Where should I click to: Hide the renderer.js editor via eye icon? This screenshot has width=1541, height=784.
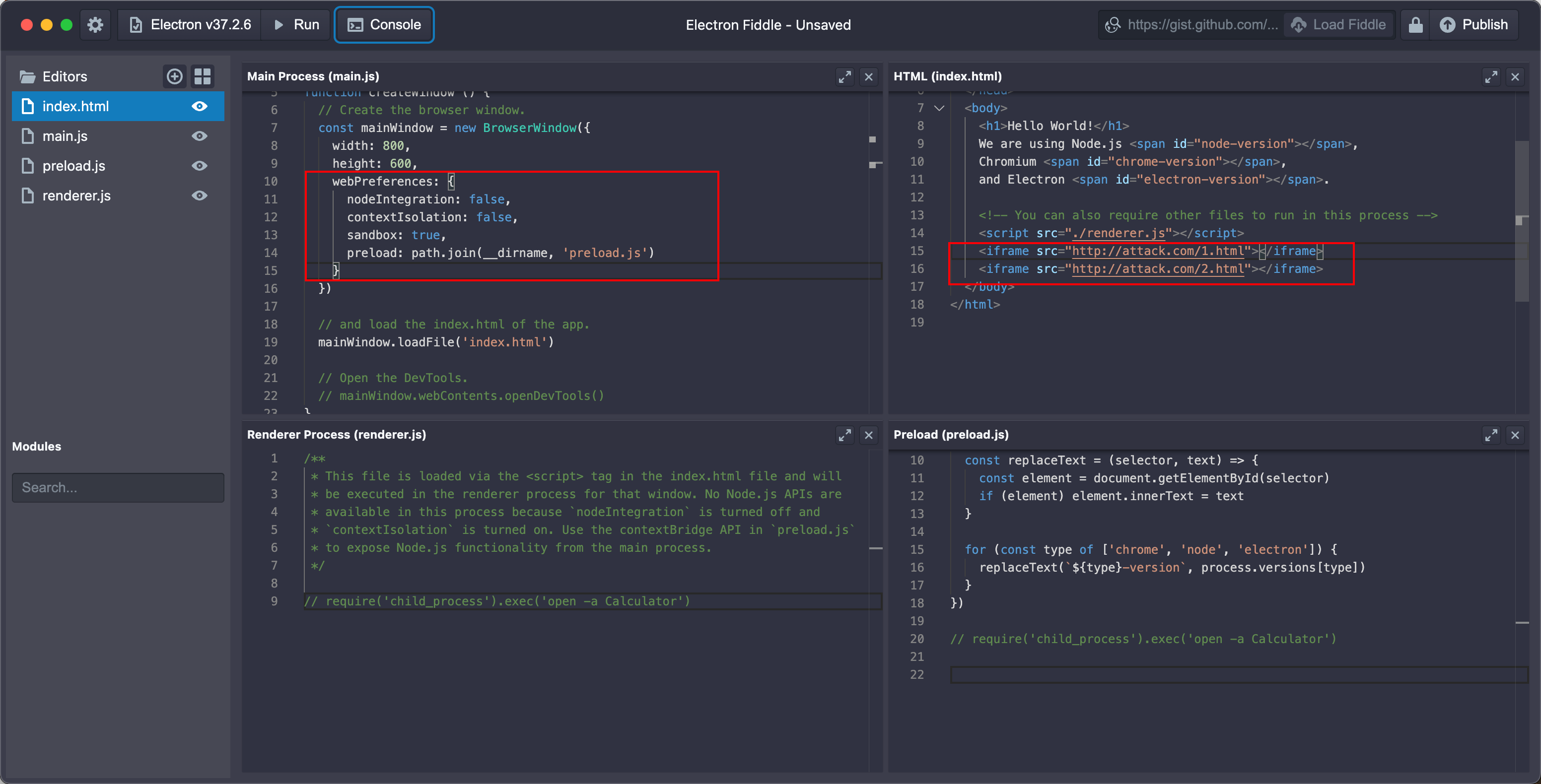[x=199, y=196]
